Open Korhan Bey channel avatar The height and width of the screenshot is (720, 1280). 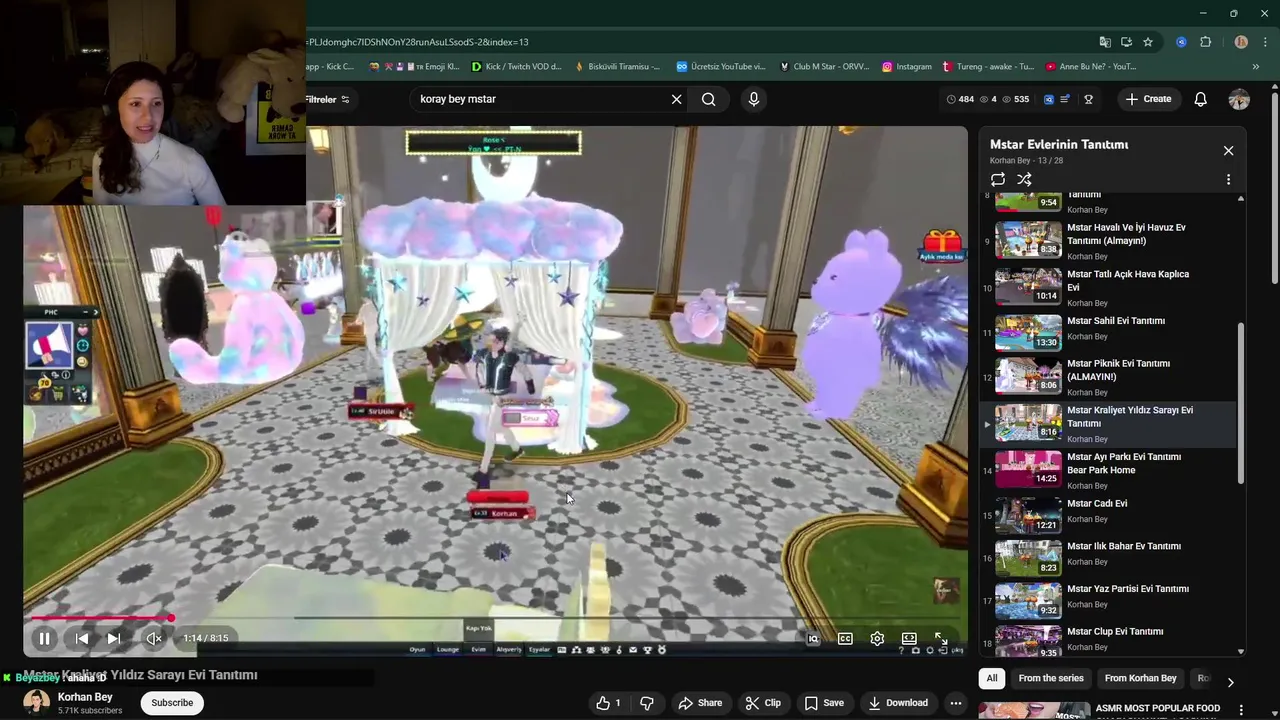[37, 703]
